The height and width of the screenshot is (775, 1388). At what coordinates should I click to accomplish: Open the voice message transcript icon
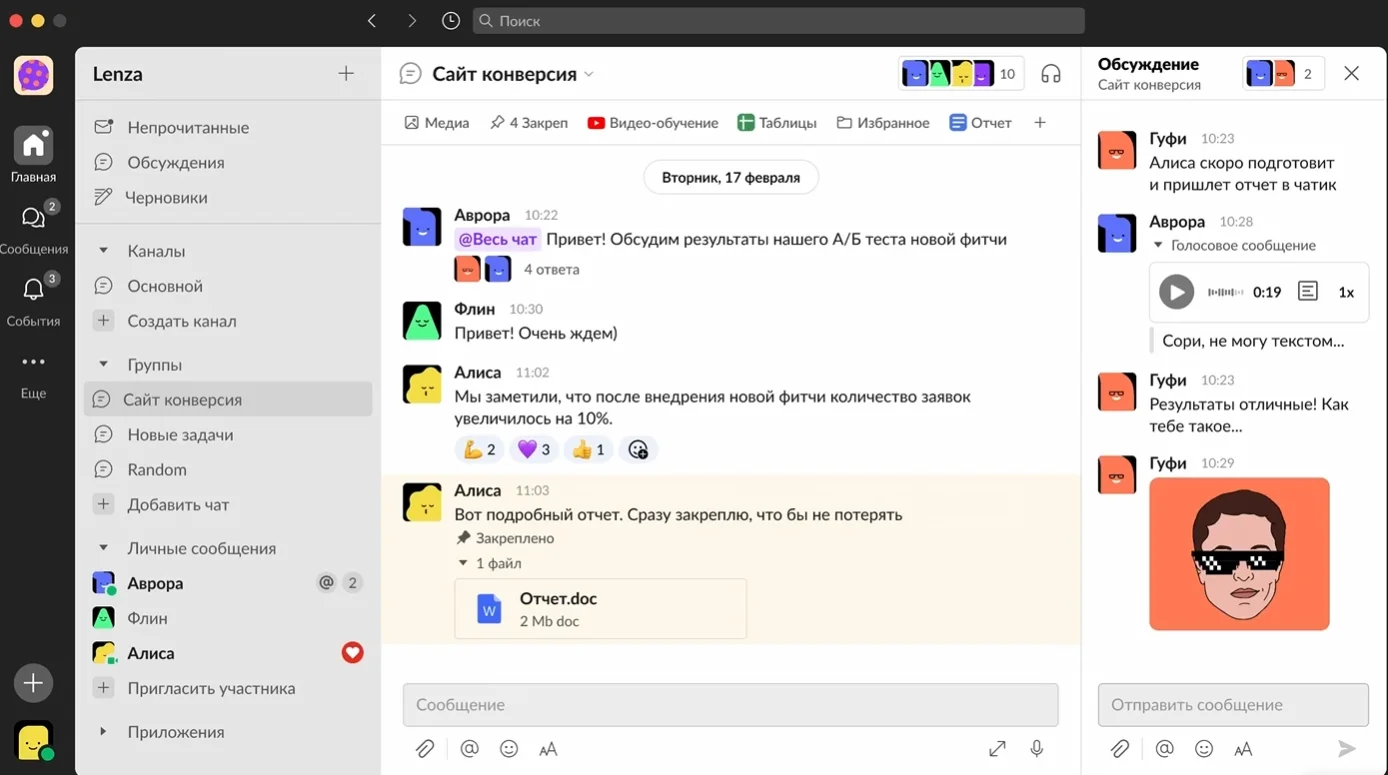tap(1307, 292)
